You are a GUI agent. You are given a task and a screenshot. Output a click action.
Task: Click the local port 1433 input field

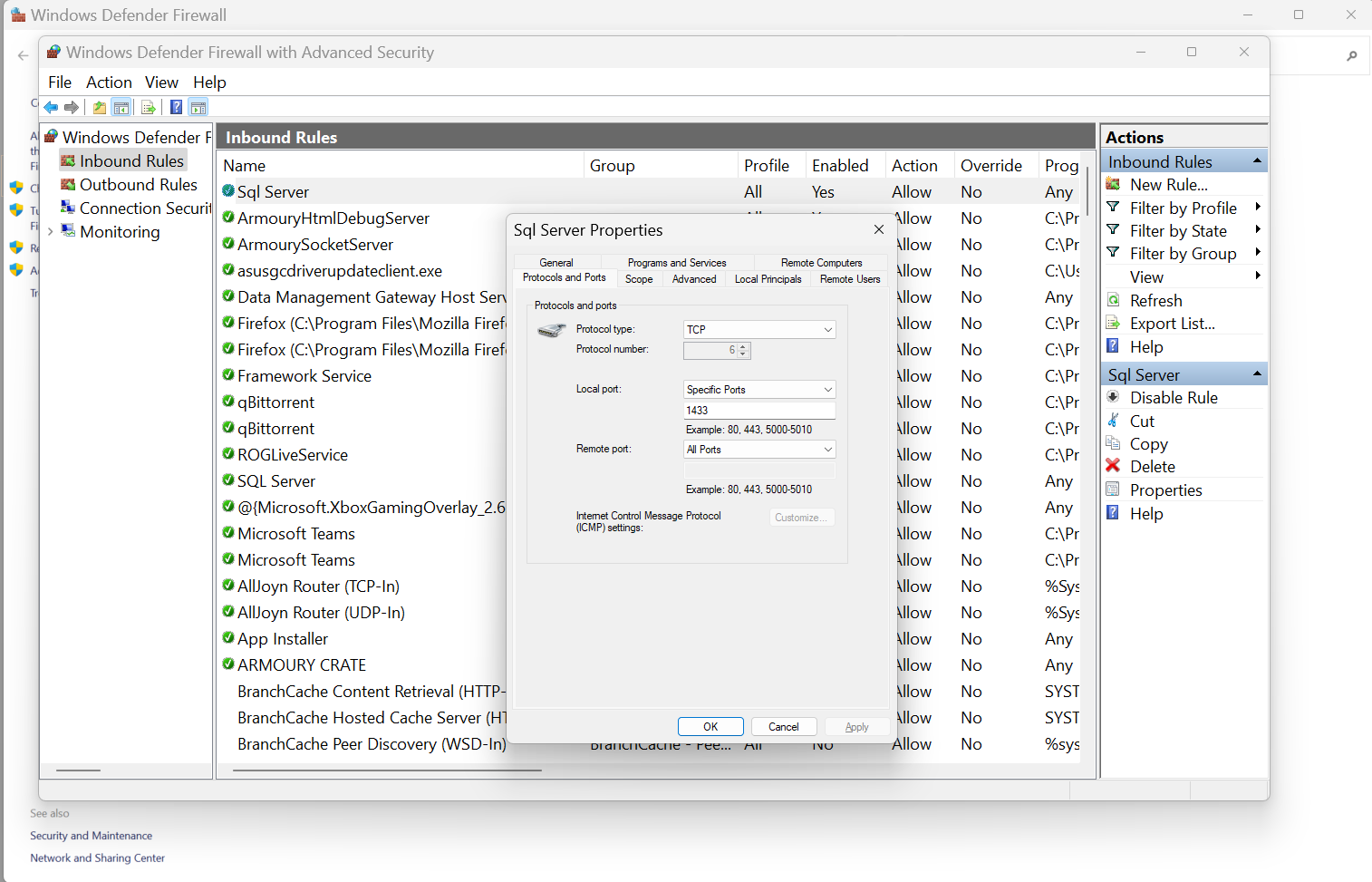click(x=759, y=411)
